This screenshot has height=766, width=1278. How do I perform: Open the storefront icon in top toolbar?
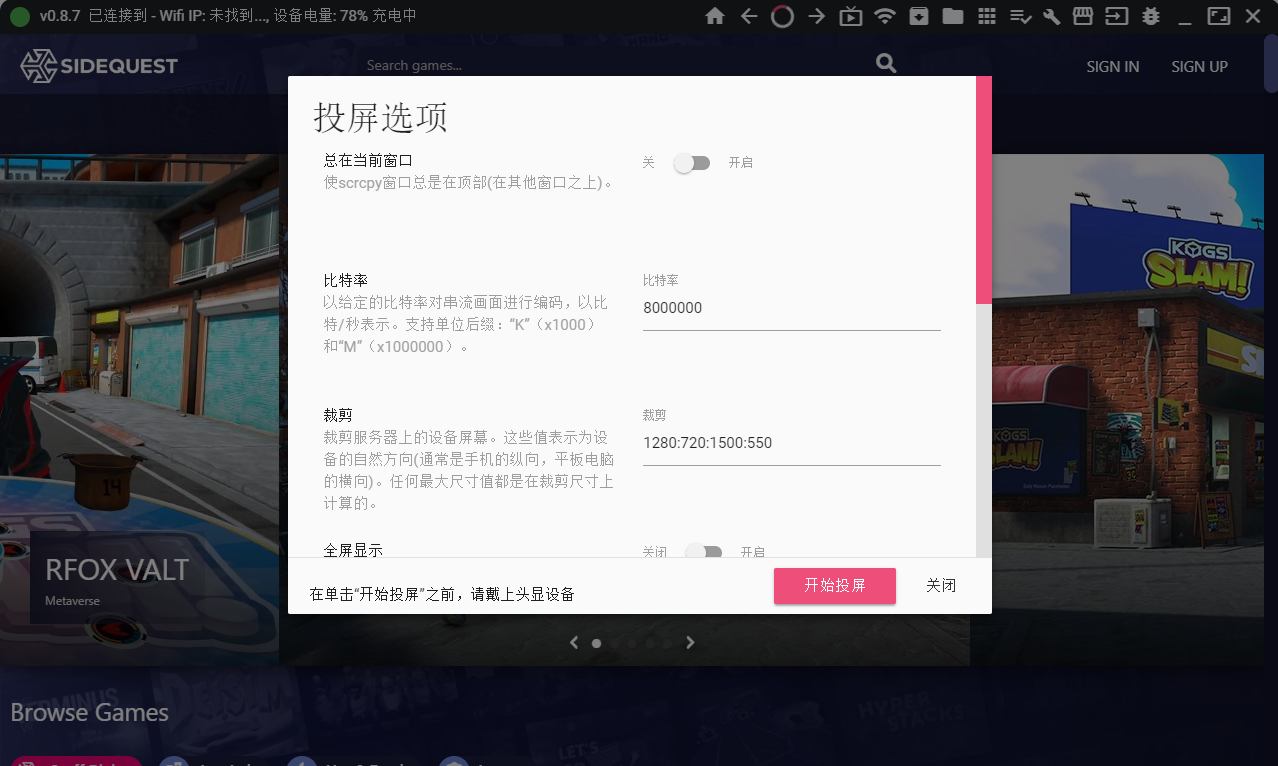[x=1082, y=16]
